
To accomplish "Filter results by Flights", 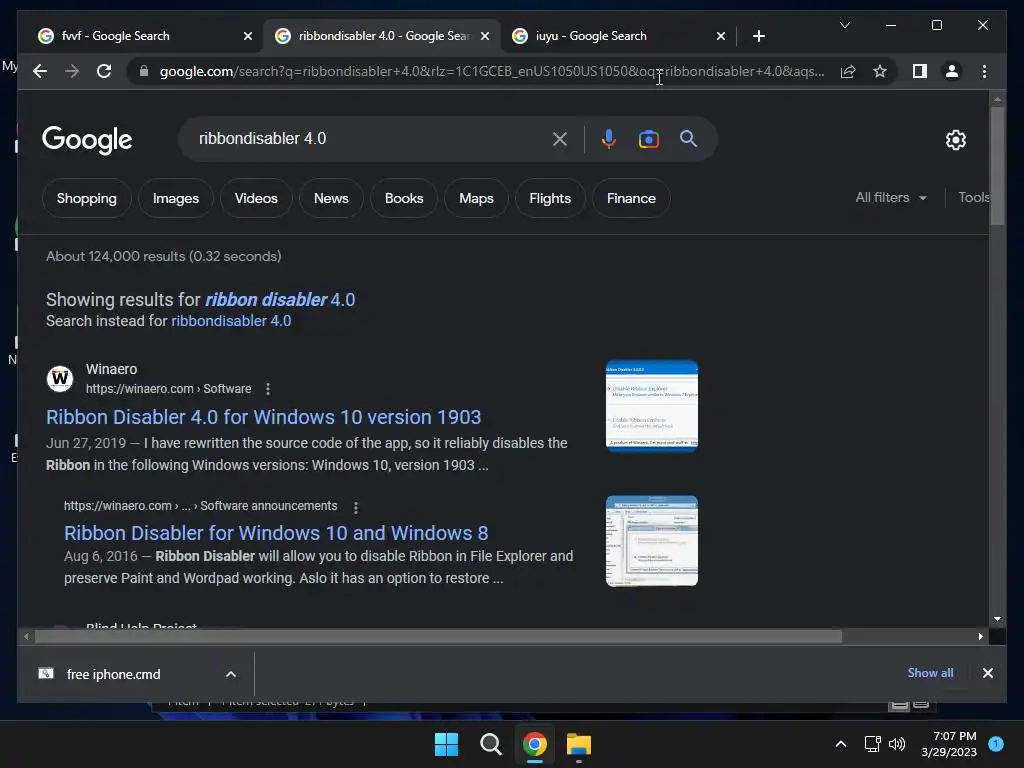I will click(550, 198).
